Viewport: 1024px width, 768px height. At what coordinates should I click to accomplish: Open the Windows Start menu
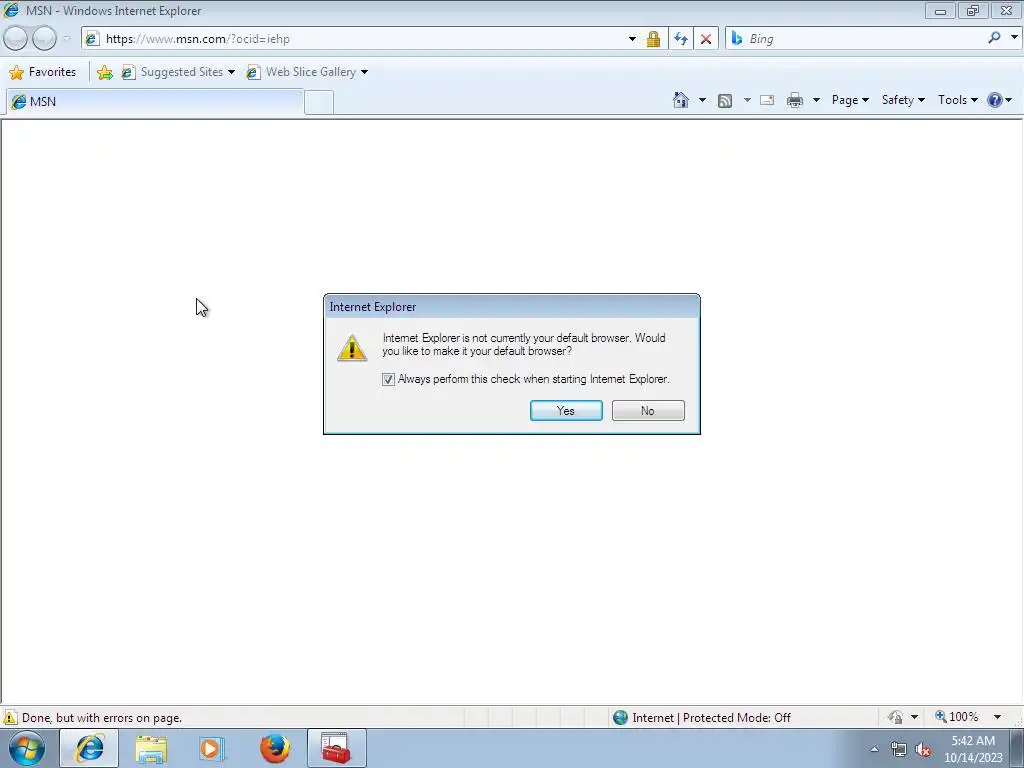tap(26, 748)
